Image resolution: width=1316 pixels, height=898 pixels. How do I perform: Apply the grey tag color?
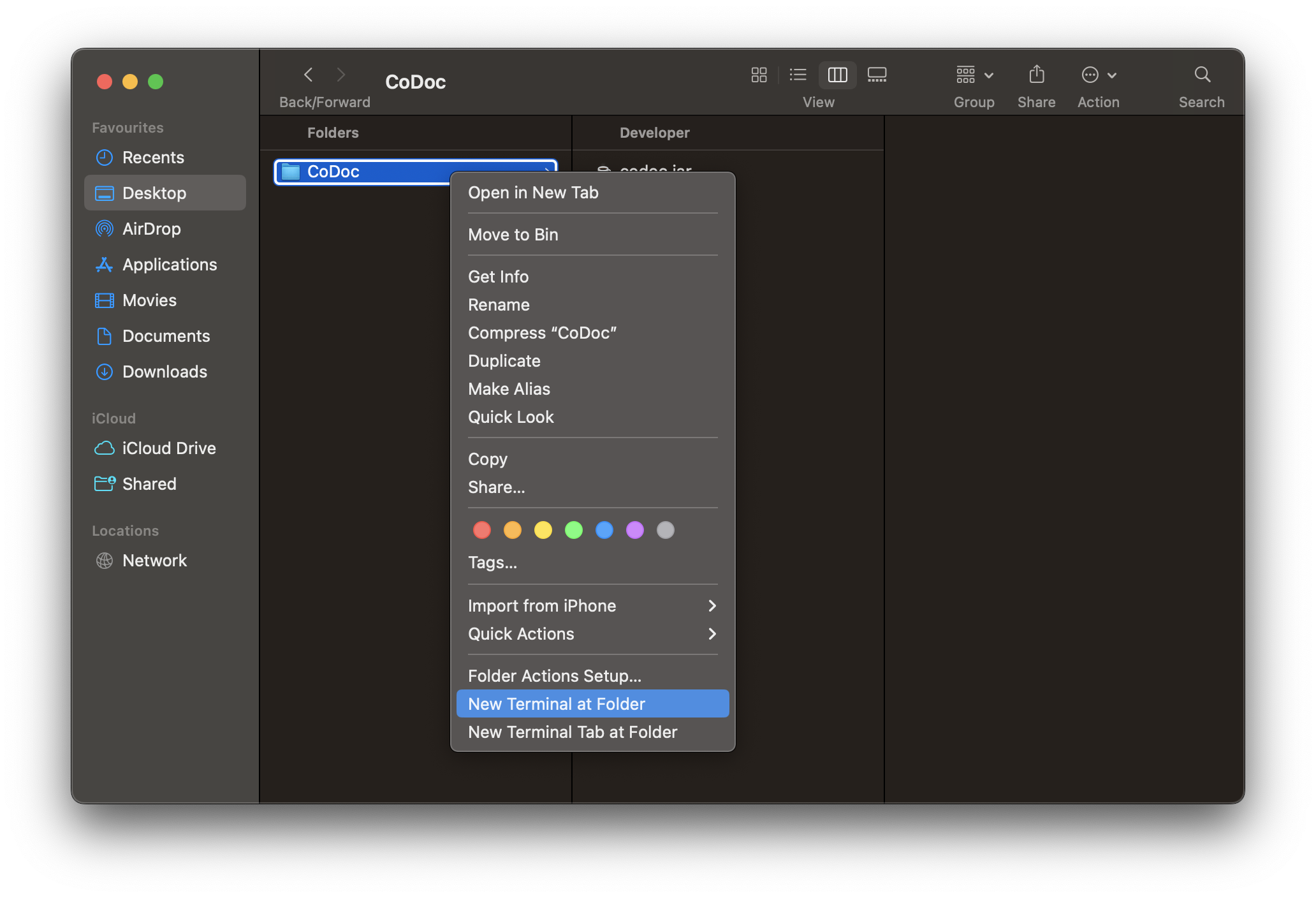666,530
